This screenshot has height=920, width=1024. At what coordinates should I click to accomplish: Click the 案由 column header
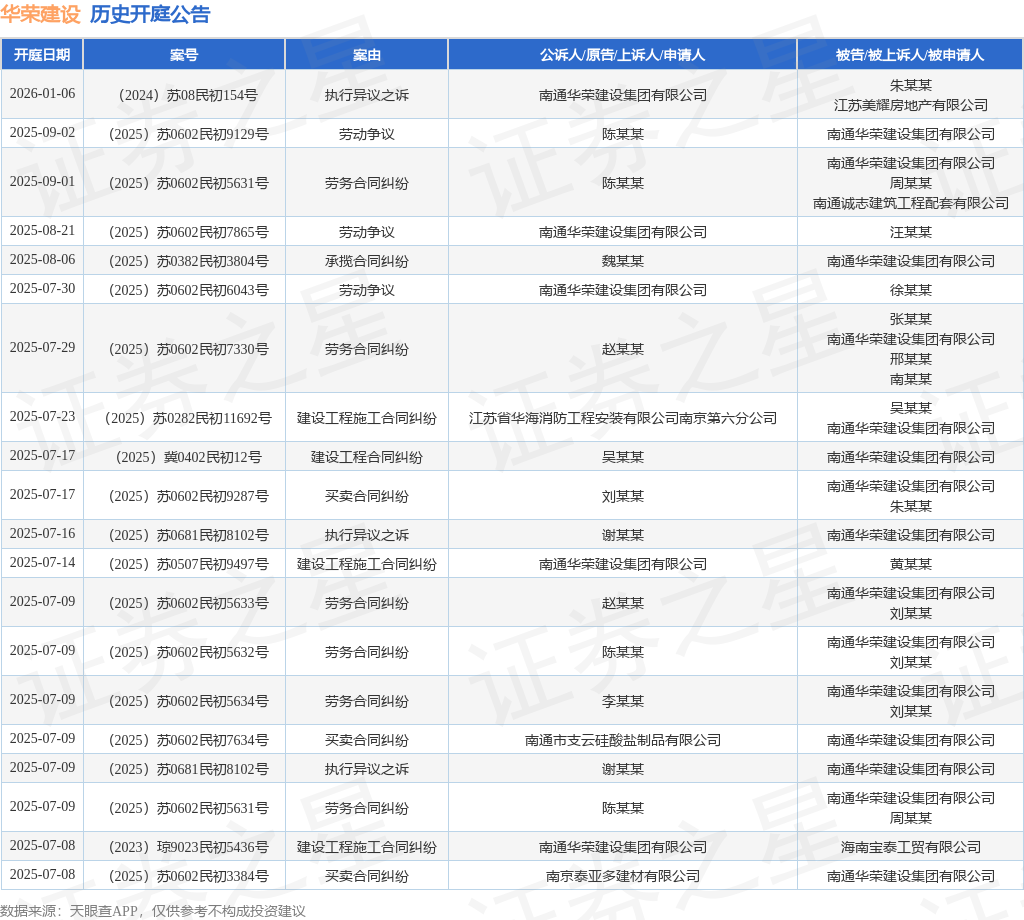pos(366,55)
